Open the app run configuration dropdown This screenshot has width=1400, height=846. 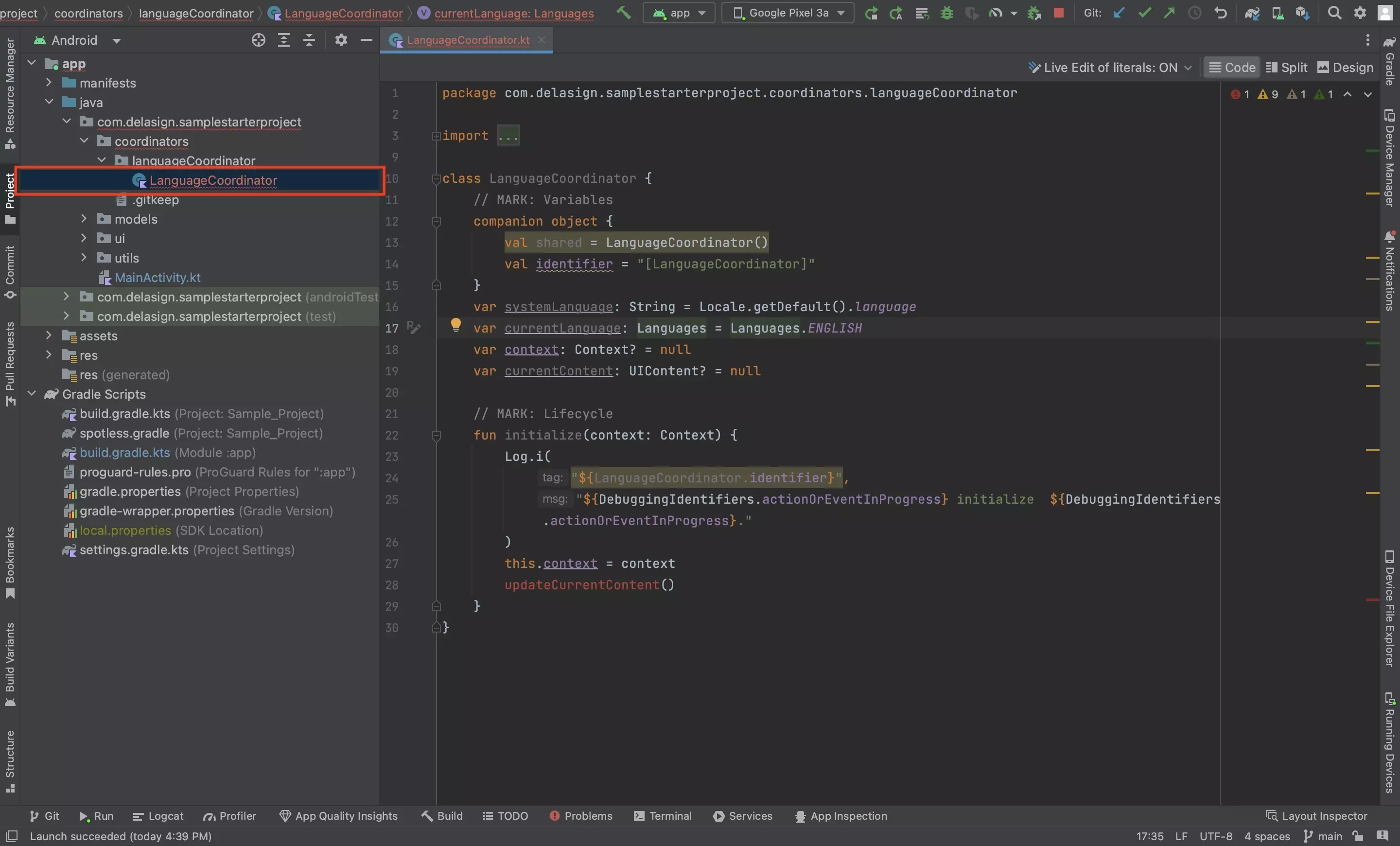[679, 13]
